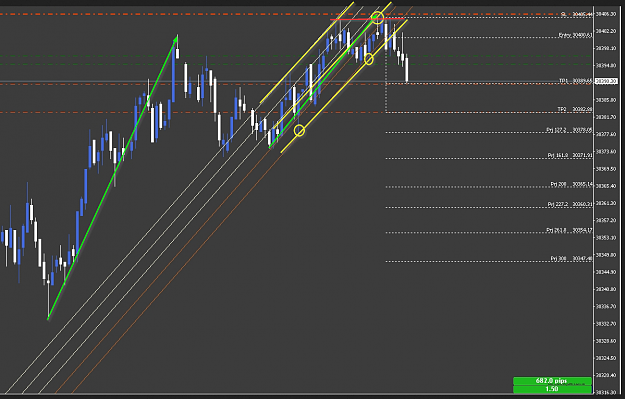Select the TP1 take-profit label
625x399 pixels.
(575, 81)
